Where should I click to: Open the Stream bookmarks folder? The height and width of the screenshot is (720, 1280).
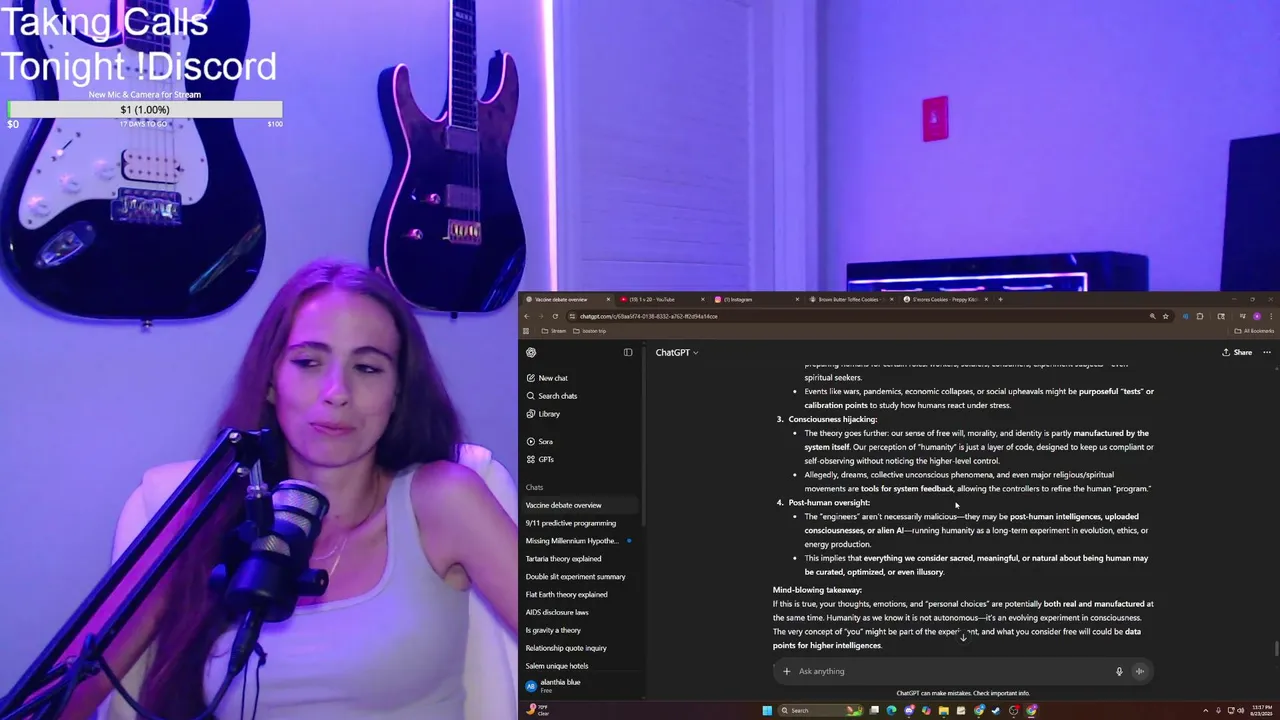point(554,331)
